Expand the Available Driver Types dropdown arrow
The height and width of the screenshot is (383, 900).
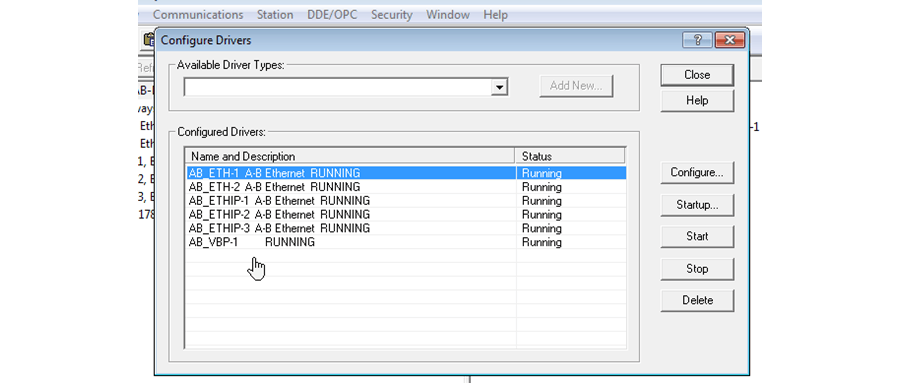500,87
